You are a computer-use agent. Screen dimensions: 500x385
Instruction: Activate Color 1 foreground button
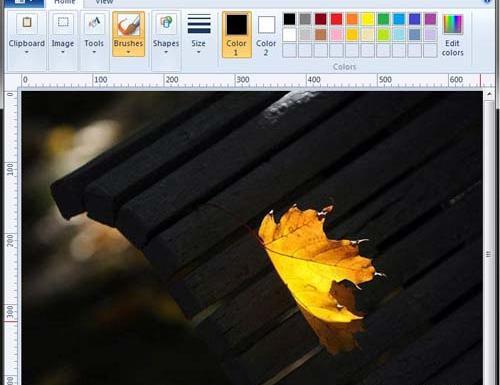coord(237,34)
